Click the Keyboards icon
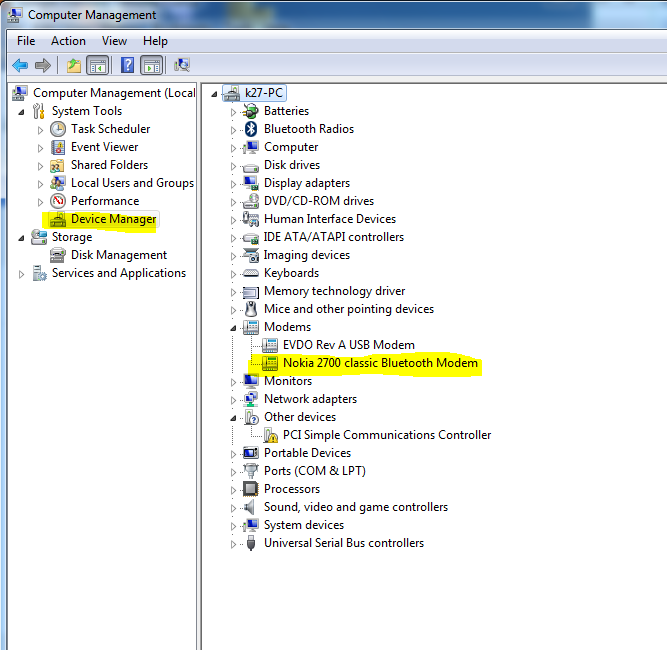Screen dimensions: 667x650 point(251,273)
